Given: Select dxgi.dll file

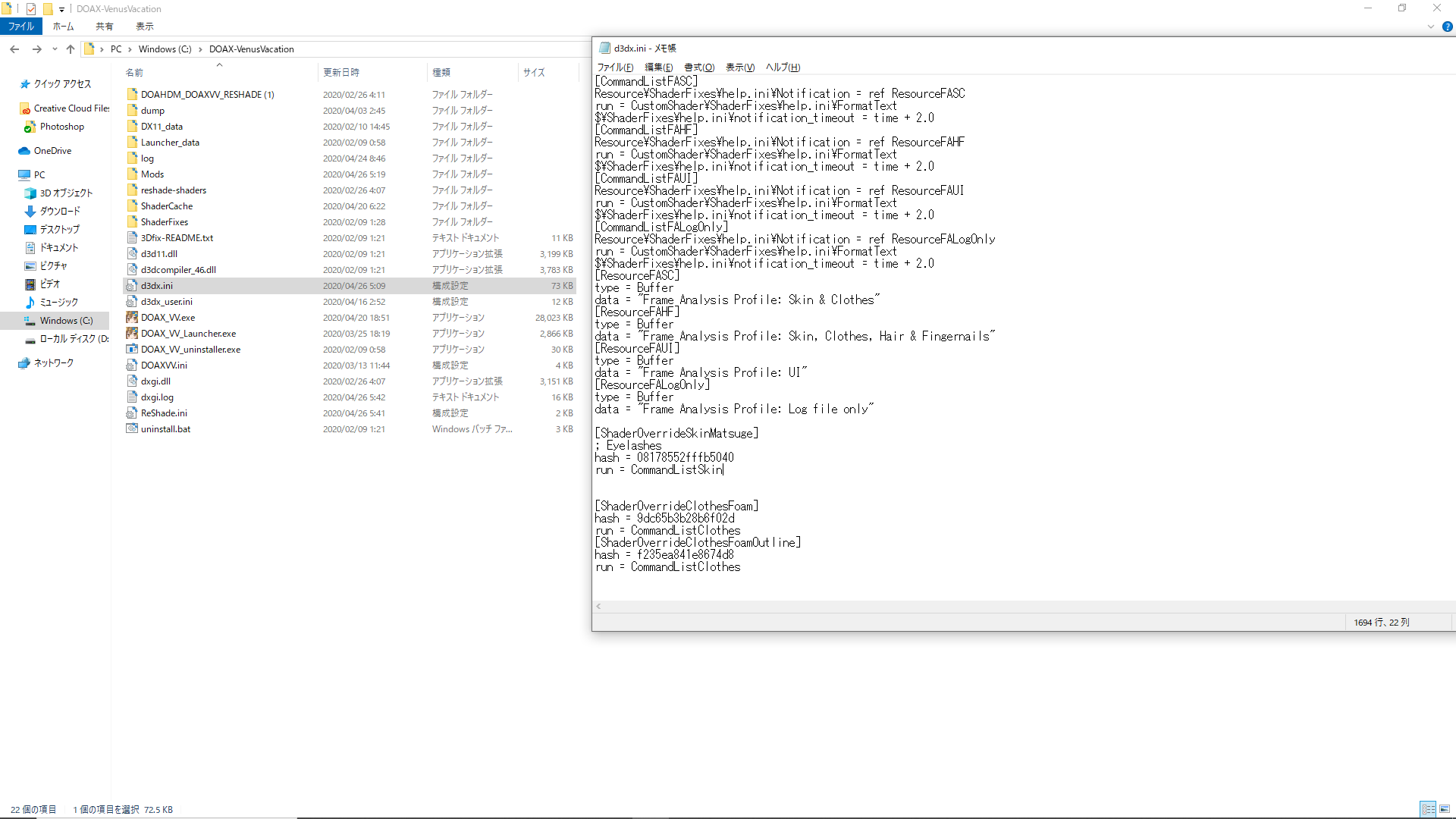Looking at the screenshot, I should (x=155, y=381).
